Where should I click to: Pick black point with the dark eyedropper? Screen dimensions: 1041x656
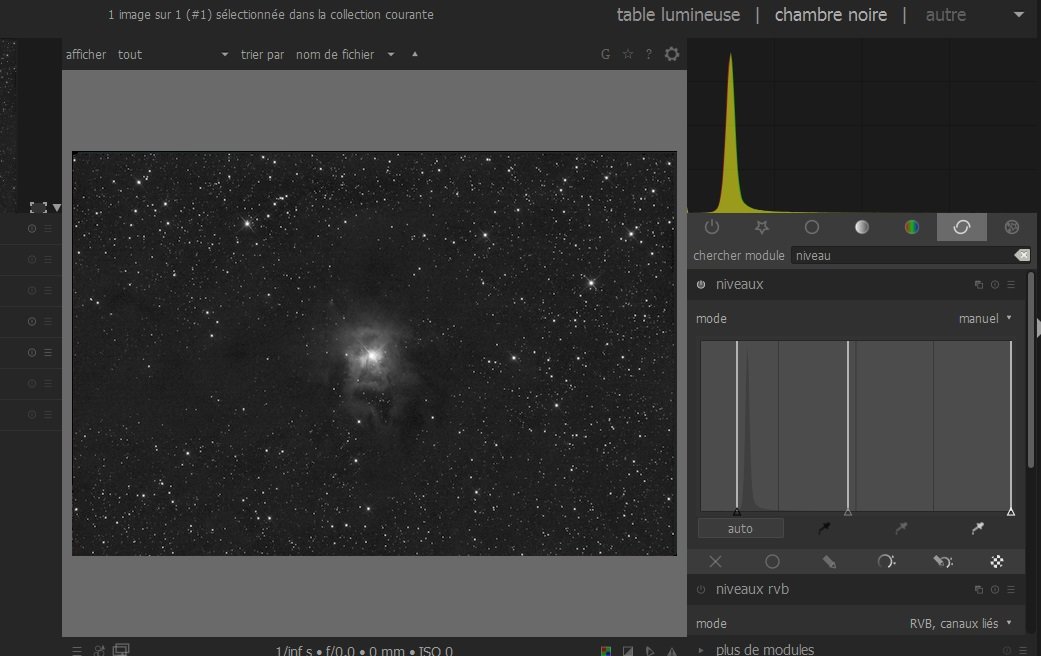pos(824,528)
